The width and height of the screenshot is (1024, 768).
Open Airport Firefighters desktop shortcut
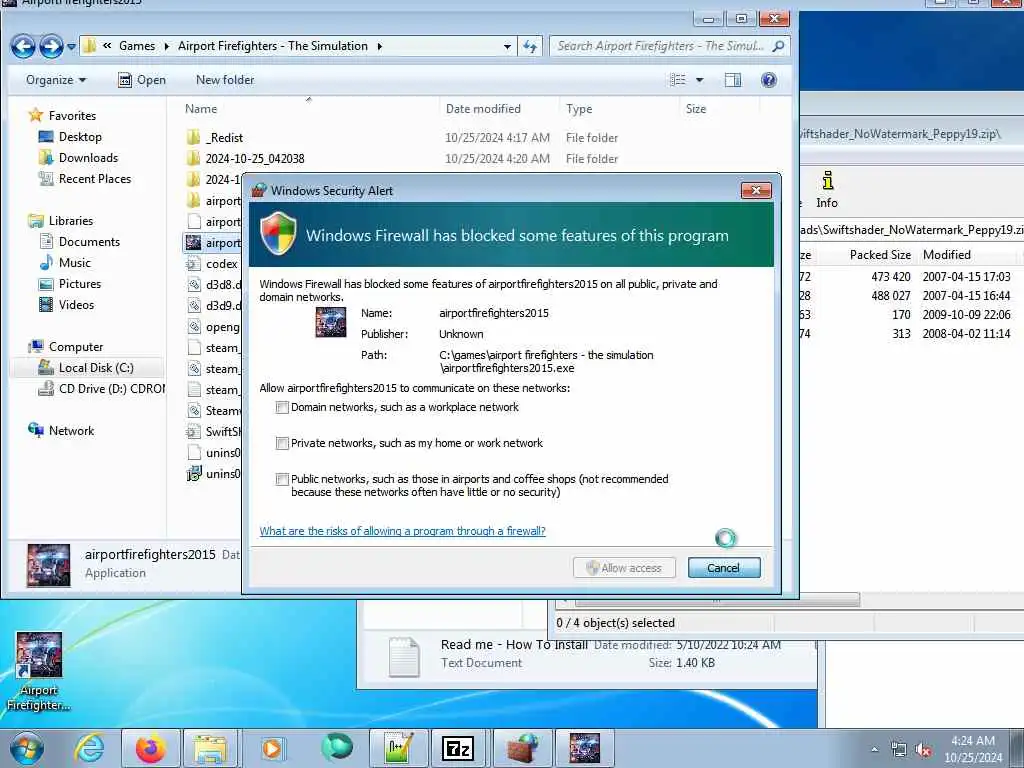39,671
